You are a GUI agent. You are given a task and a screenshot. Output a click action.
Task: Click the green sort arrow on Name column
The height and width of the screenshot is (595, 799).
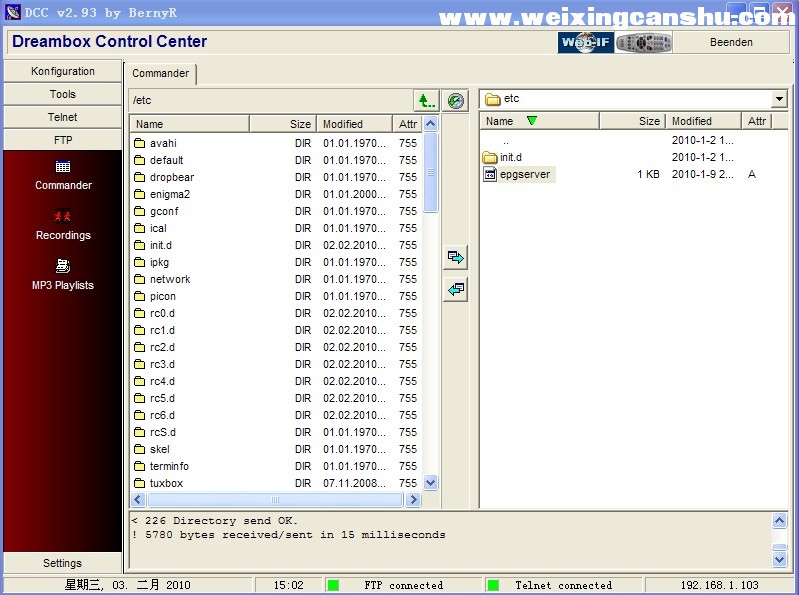pyautogui.click(x=531, y=121)
